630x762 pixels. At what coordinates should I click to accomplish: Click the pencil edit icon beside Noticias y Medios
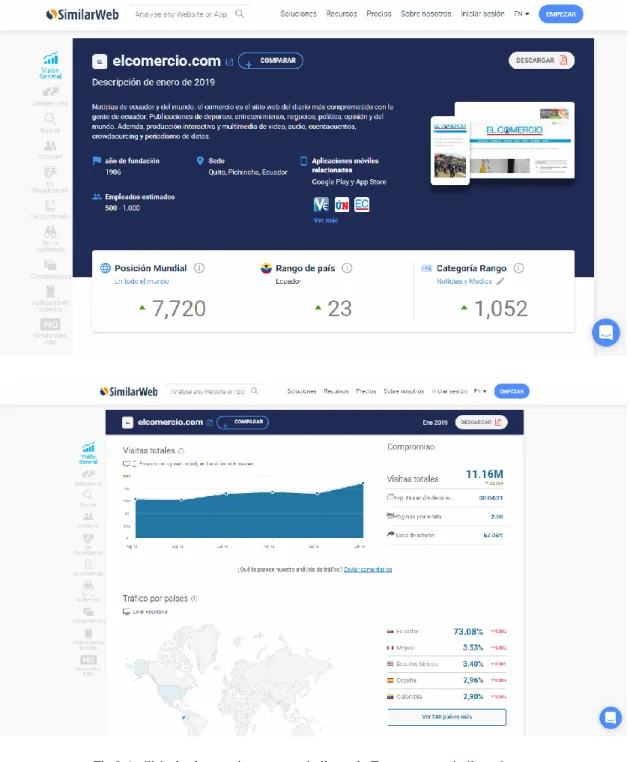(501, 281)
